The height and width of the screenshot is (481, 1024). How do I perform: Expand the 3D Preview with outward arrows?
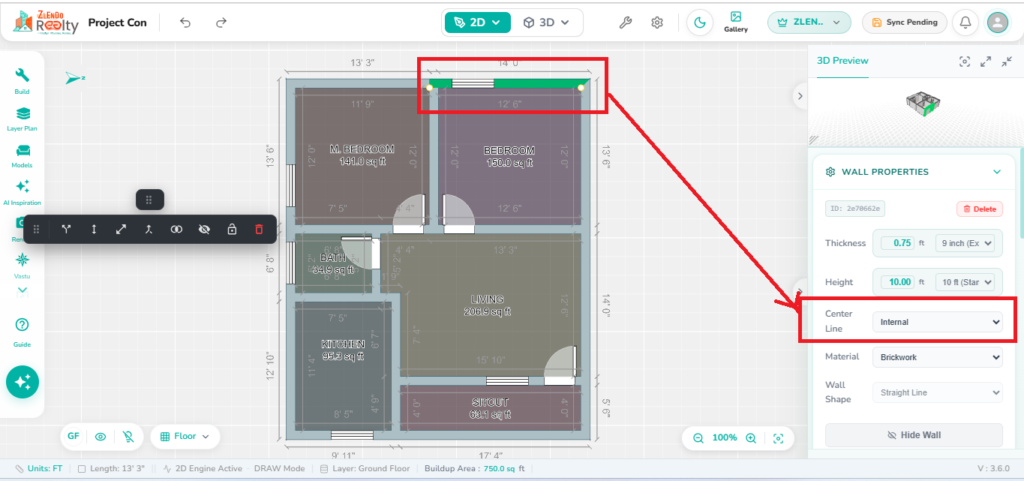point(986,61)
